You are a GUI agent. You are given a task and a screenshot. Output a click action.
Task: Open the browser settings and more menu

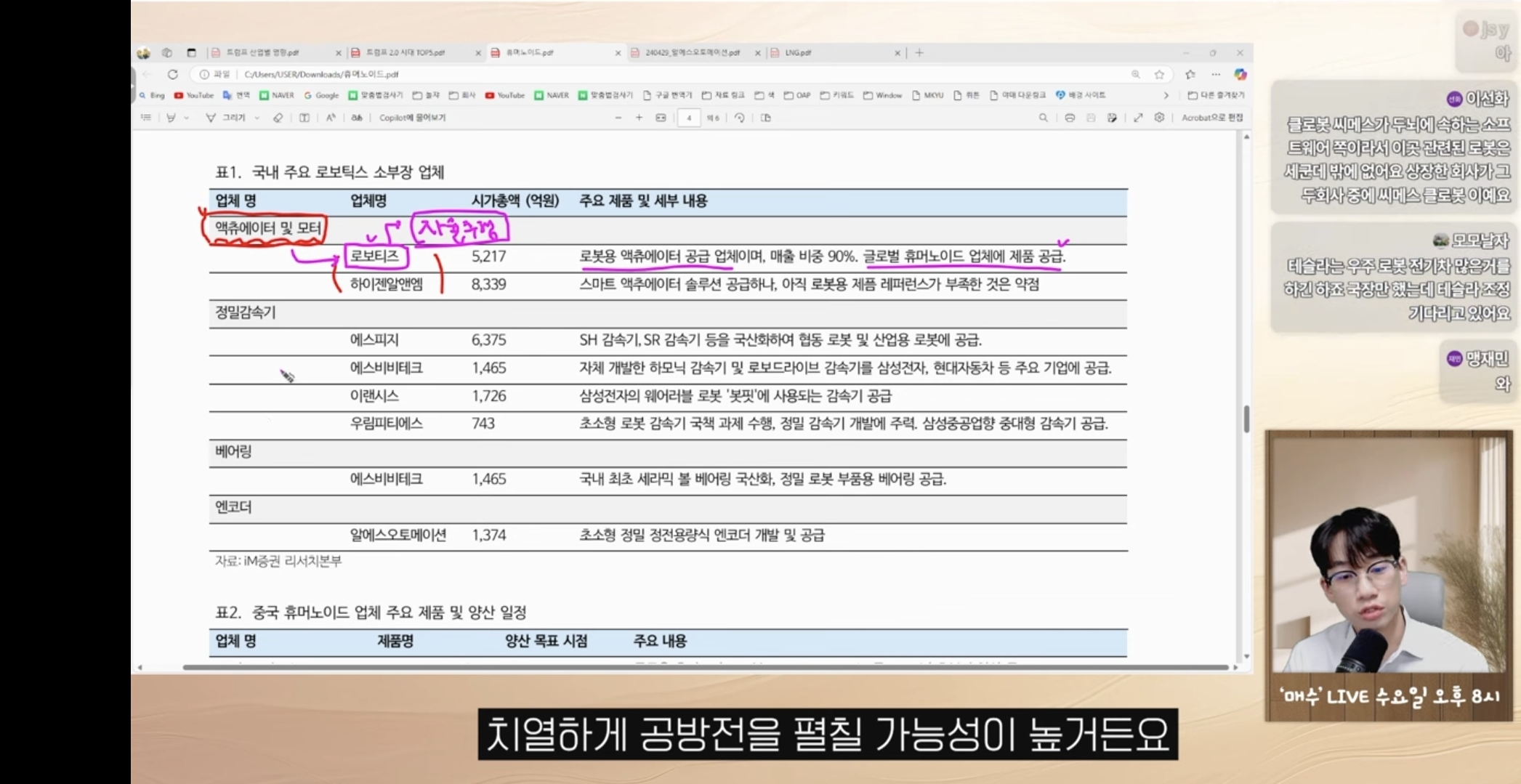[1216, 74]
